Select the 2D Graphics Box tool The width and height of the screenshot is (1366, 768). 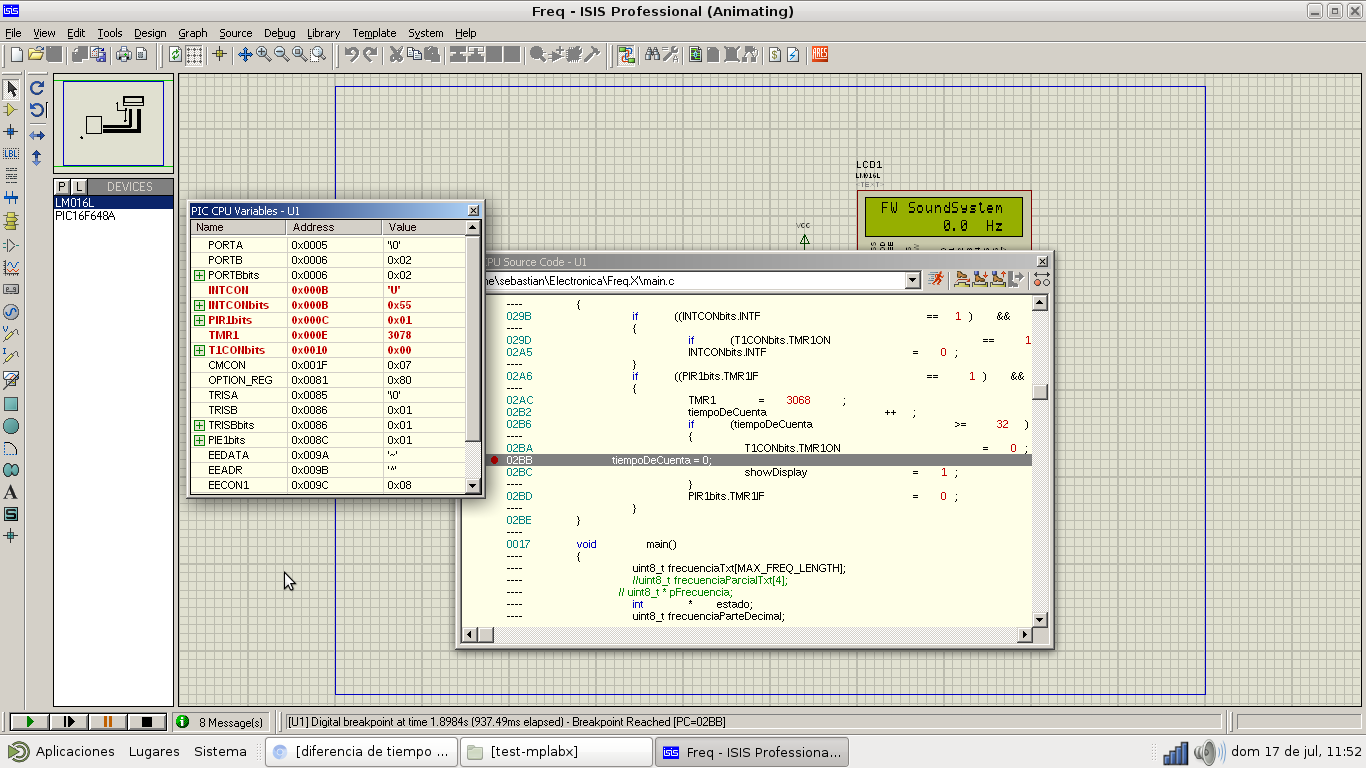tap(12, 404)
